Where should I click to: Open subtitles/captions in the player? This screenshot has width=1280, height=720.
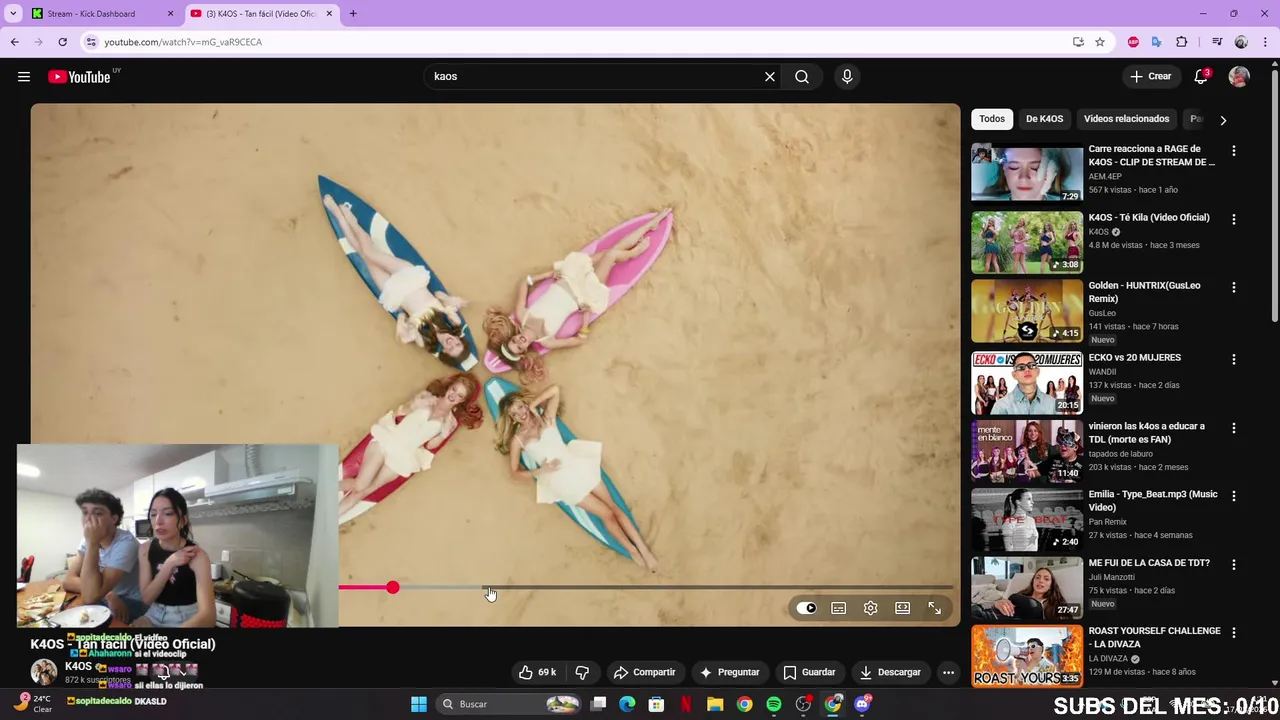pyautogui.click(x=839, y=608)
